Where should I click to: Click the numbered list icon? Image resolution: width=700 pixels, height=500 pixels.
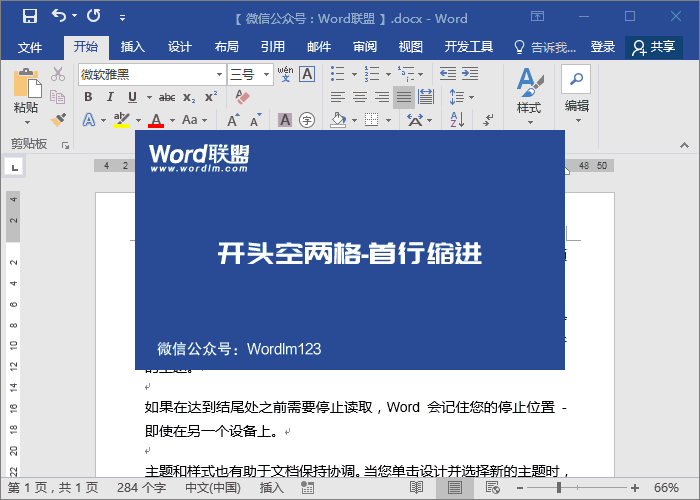[371, 74]
